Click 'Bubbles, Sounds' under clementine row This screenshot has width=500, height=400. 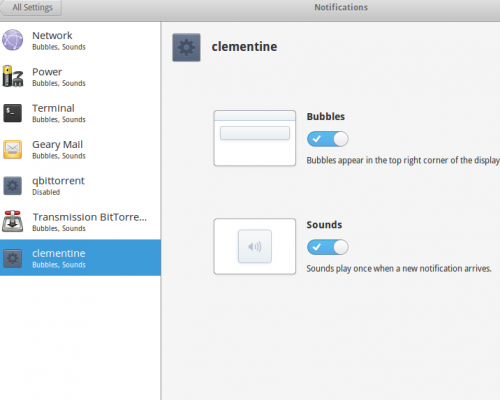[59, 265]
